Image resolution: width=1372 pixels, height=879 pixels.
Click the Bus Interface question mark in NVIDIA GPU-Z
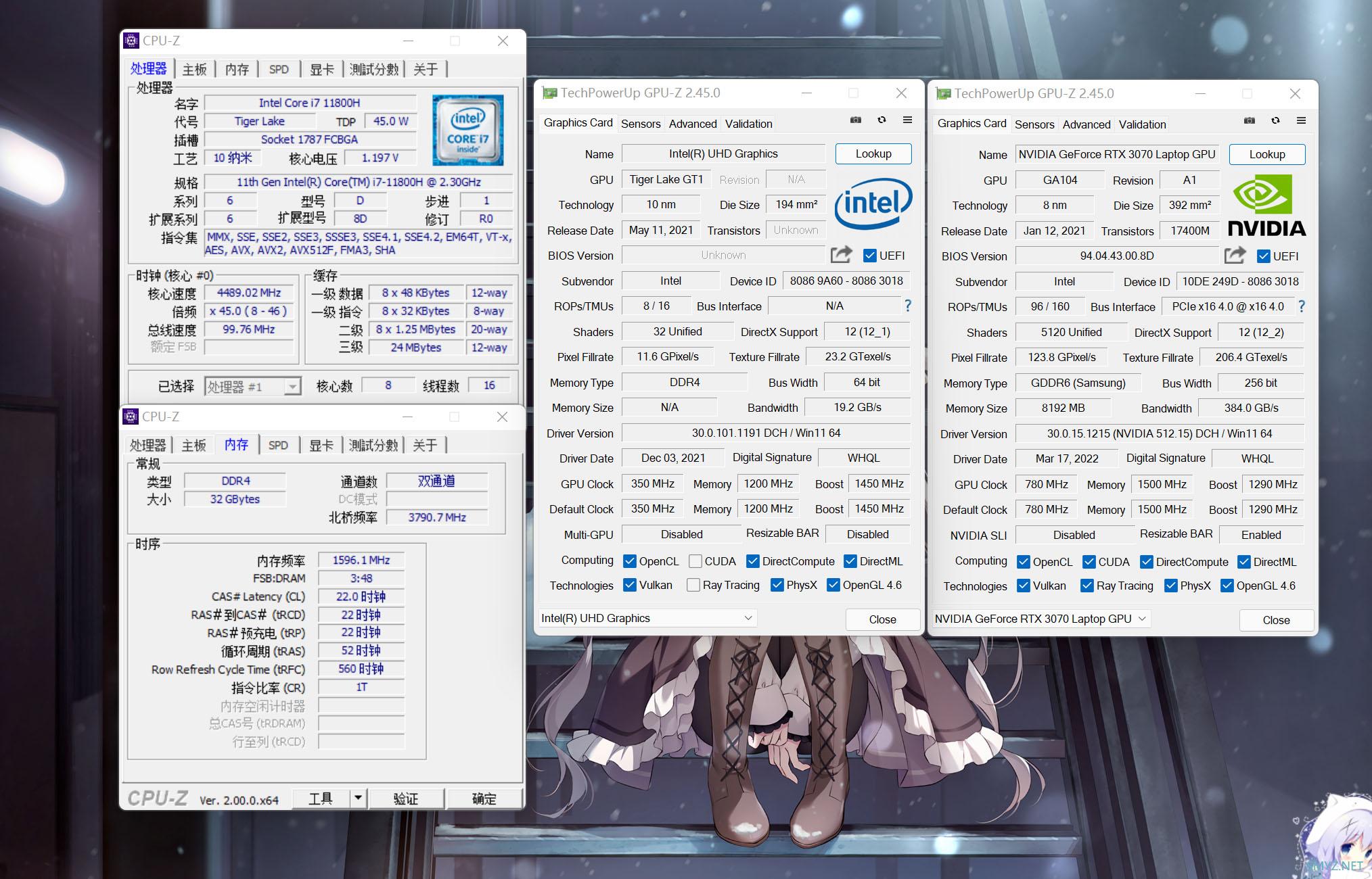tap(1302, 307)
